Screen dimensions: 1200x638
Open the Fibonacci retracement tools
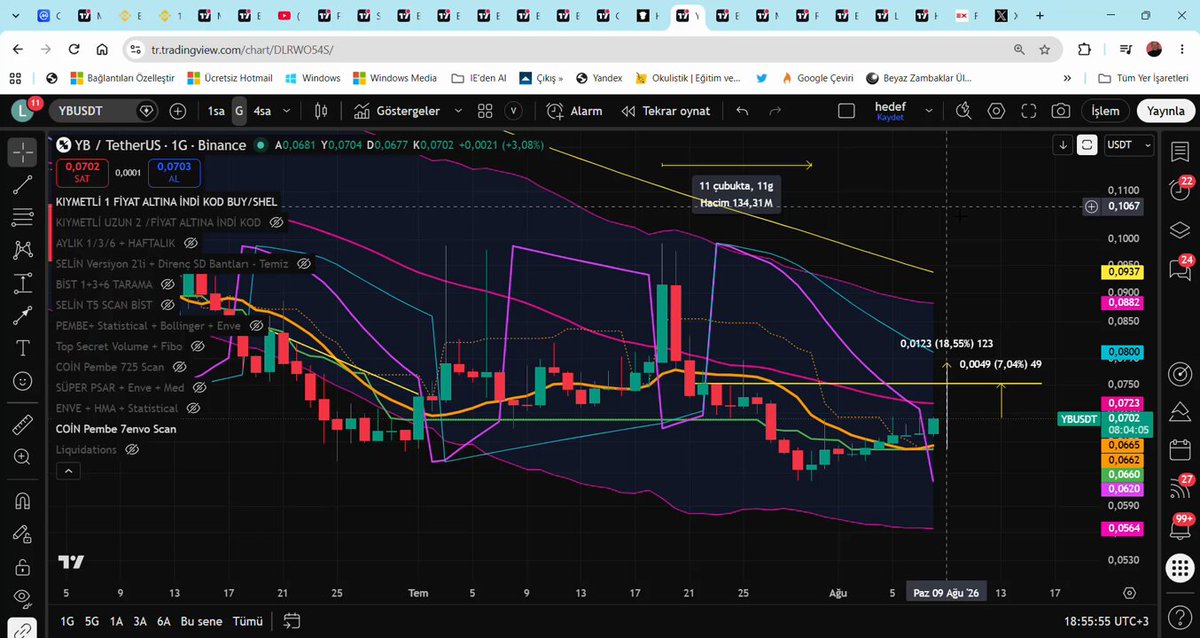pos(22,217)
